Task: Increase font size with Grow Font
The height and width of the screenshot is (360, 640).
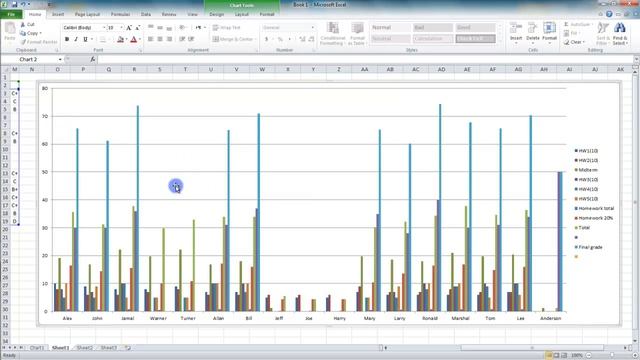Action: tap(129, 28)
